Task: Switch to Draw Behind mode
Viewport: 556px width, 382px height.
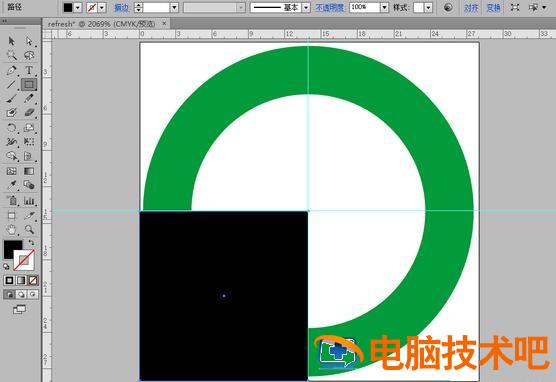Action: [21, 294]
